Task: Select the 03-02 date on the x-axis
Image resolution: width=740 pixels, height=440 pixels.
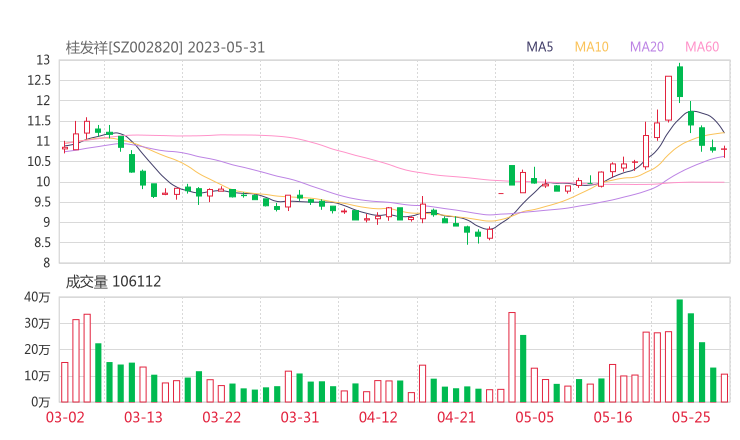Action: (65, 417)
